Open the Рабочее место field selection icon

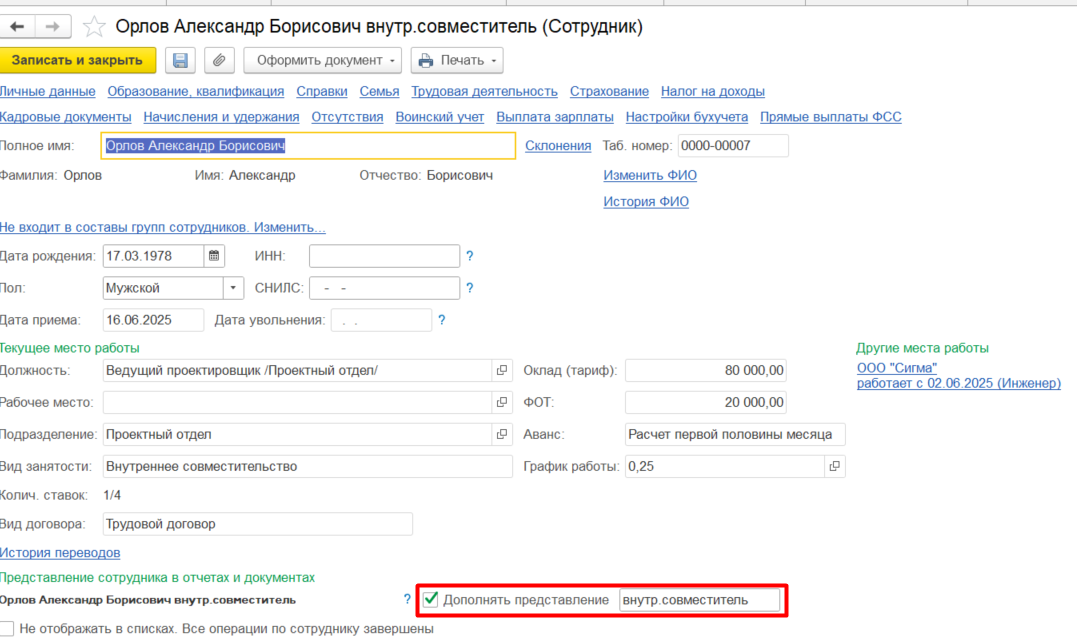coord(502,403)
